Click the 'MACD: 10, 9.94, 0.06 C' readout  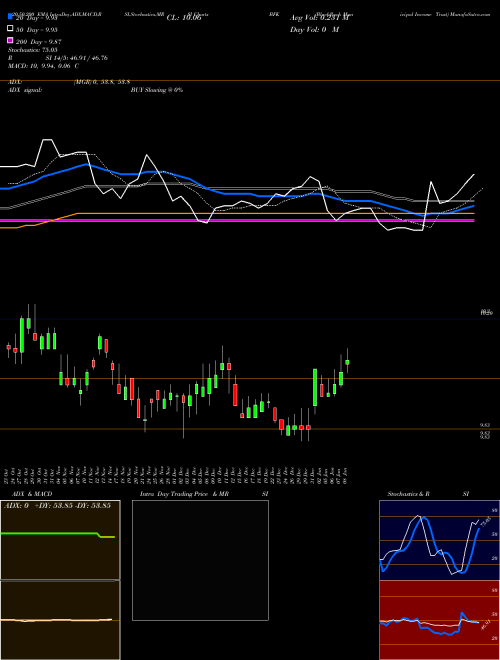click(x=43, y=66)
